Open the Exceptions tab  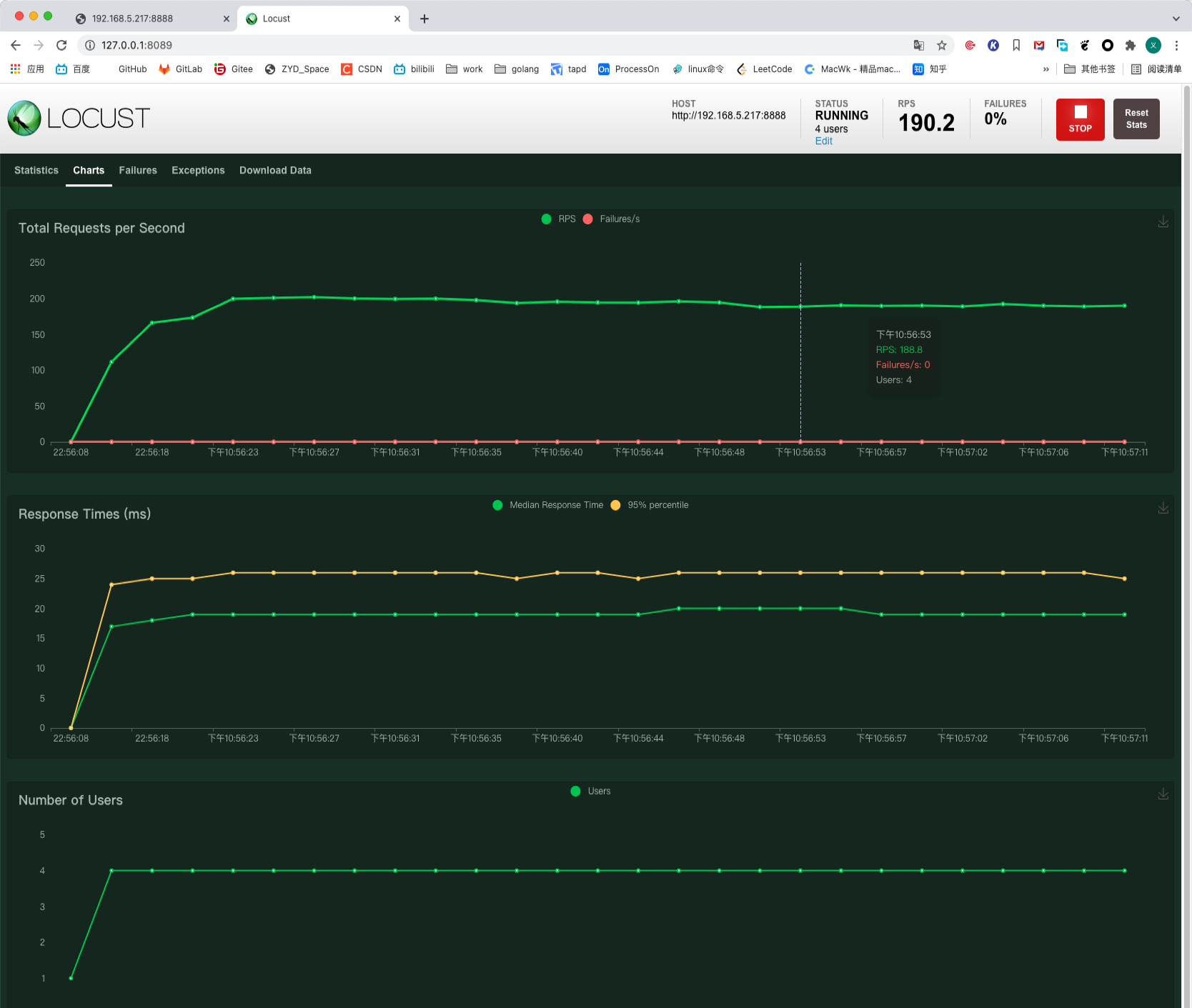coord(198,170)
